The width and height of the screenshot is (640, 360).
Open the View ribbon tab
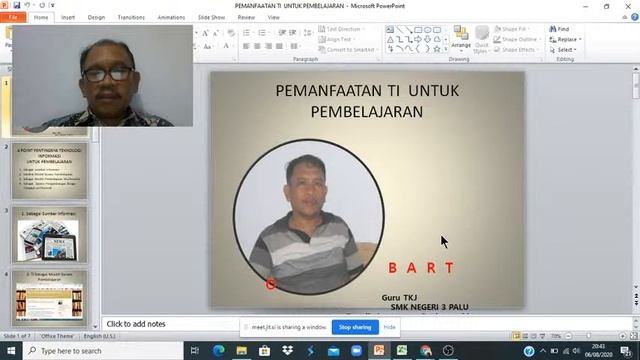(273, 18)
